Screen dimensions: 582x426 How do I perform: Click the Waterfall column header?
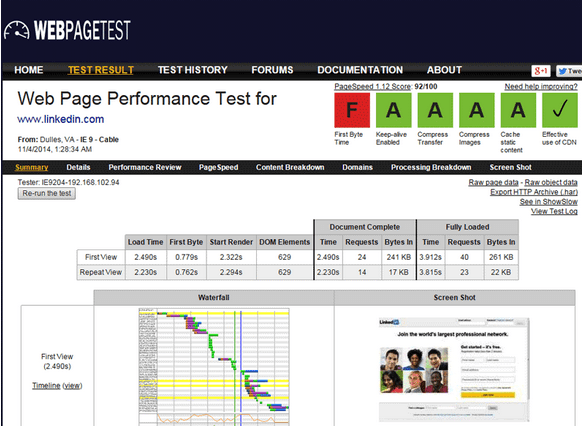[214, 298]
